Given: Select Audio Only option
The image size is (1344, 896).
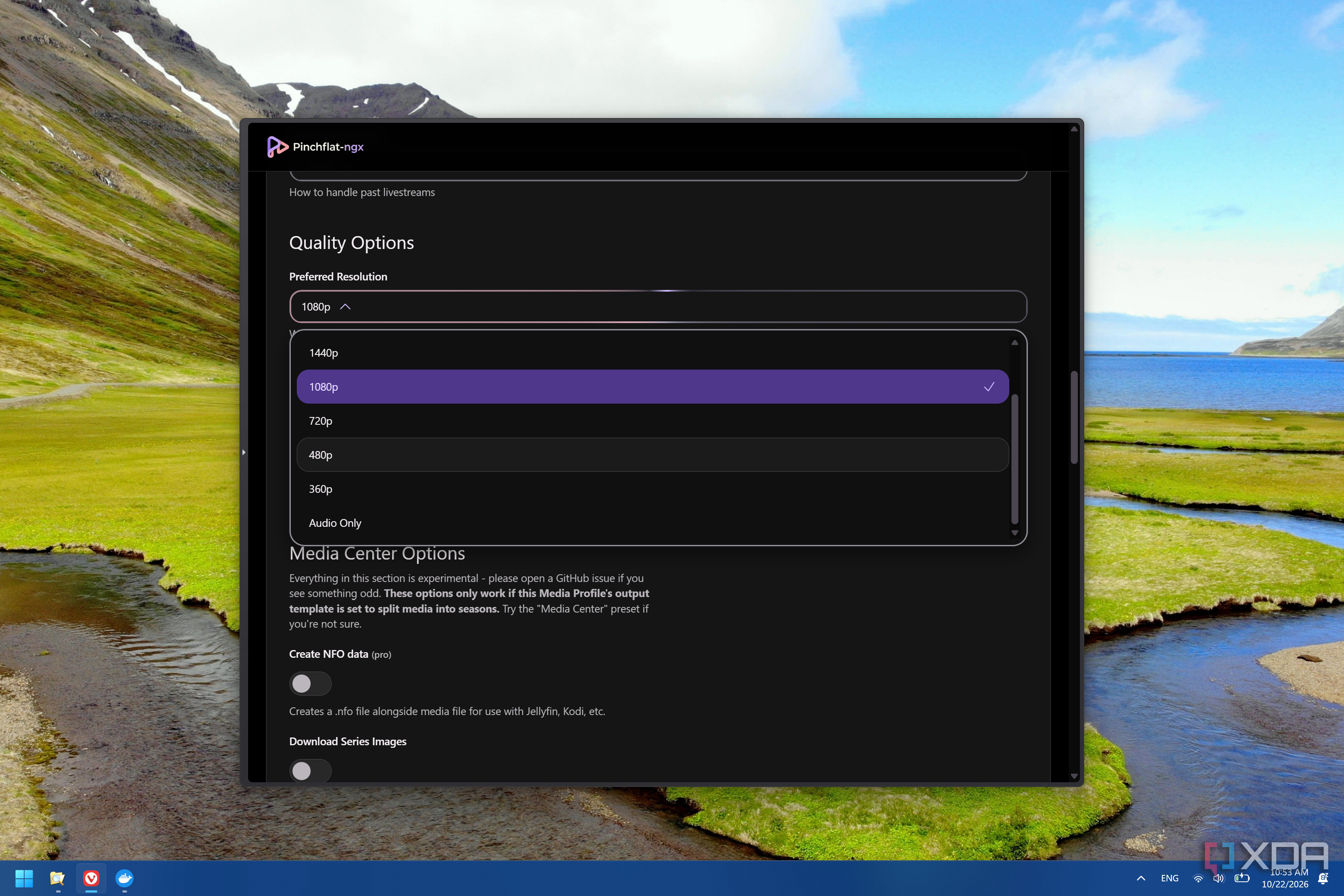Looking at the screenshot, I should (653, 523).
